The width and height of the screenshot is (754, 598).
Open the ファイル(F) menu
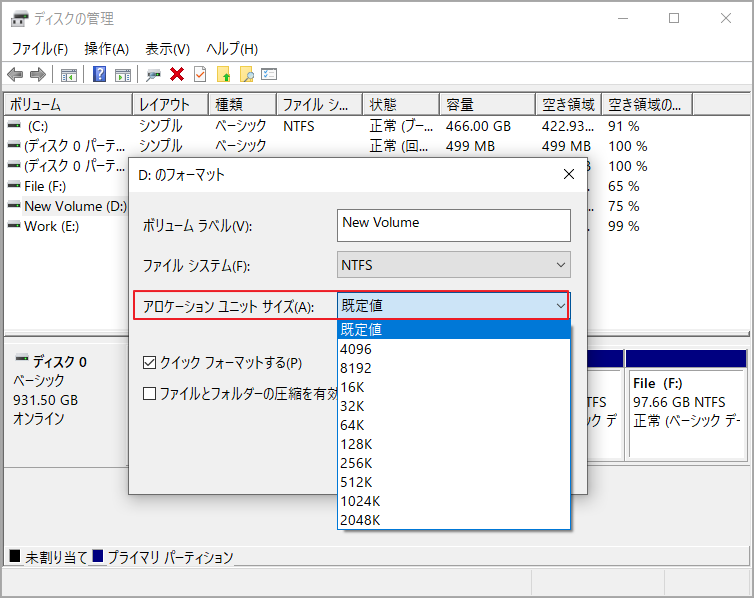pyautogui.click(x=39, y=49)
